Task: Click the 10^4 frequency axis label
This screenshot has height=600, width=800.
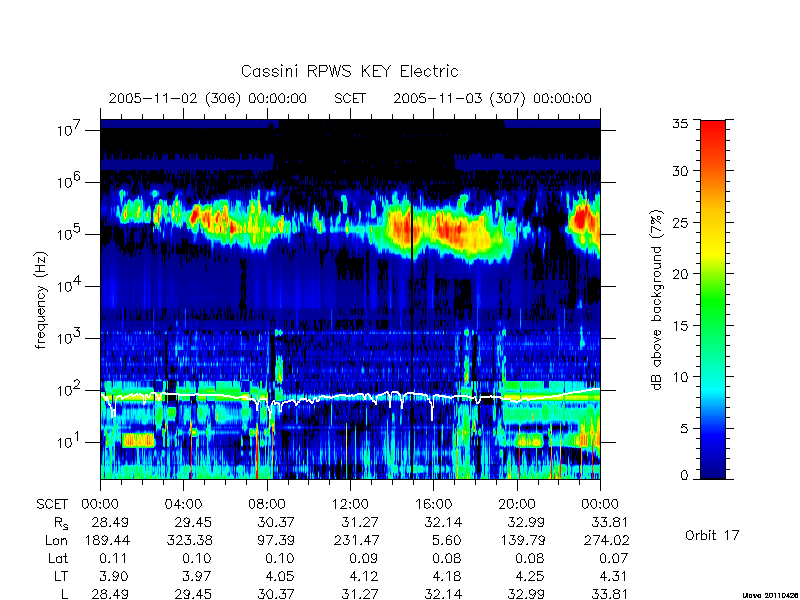Action: (68, 286)
